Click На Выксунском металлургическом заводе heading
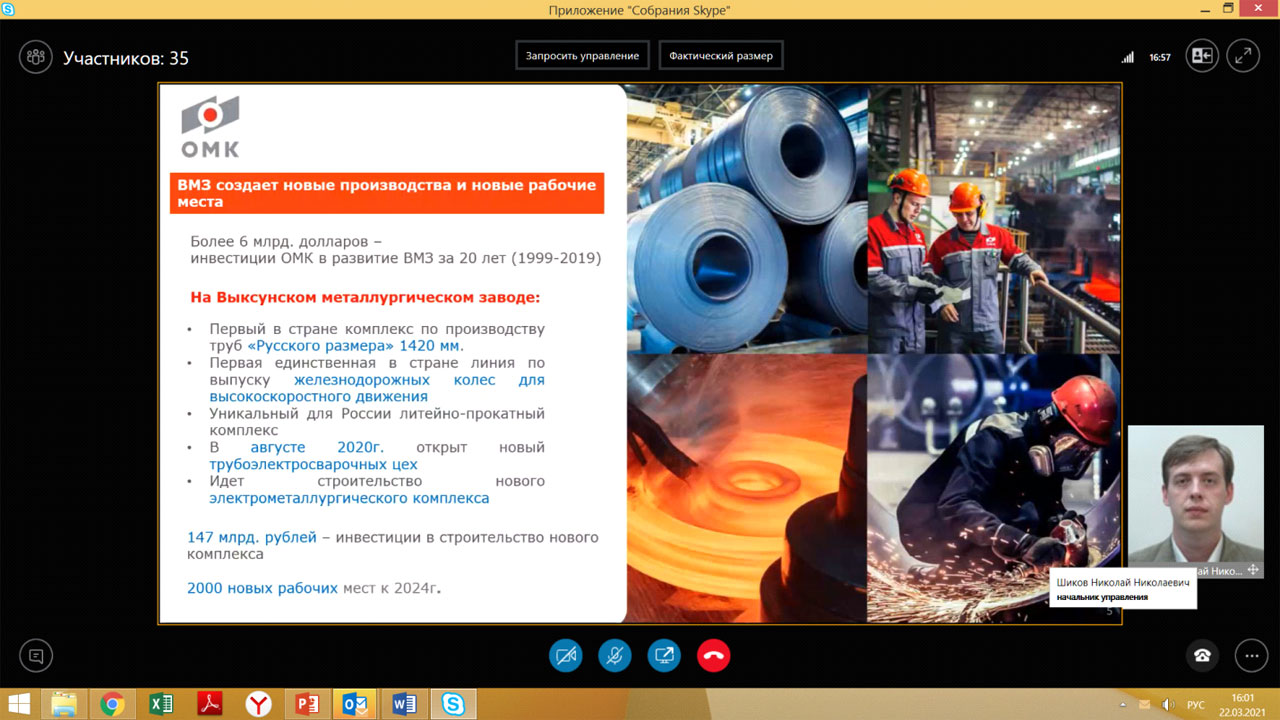 pyautogui.click(x=365, y=298)
